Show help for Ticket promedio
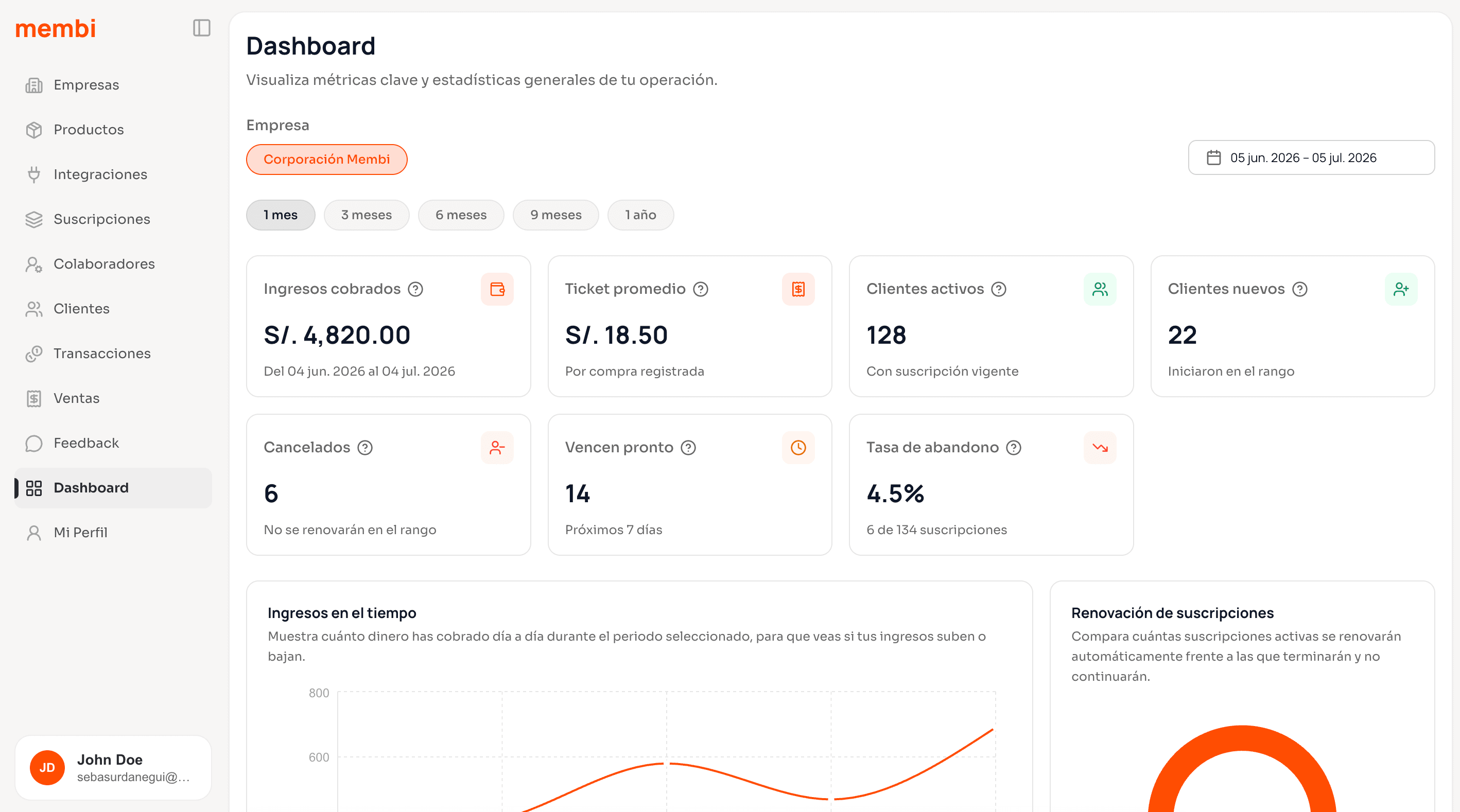Screen dimensions: 1460x812 (701, 290)
